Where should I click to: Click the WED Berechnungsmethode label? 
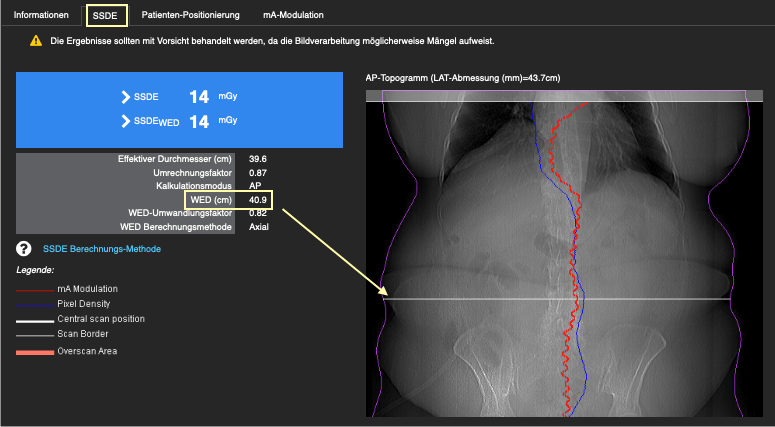tap(175, 227)
